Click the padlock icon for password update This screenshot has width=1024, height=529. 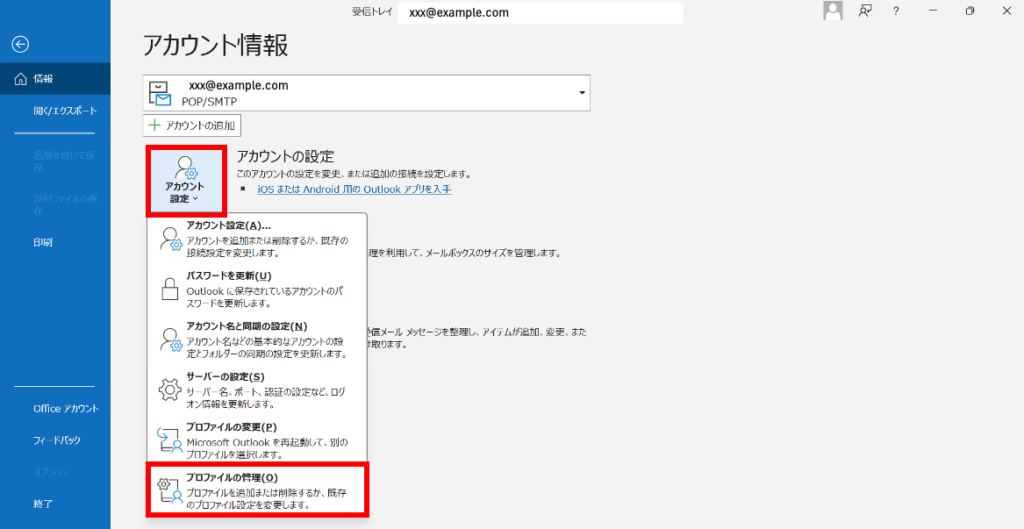point(169,290)
